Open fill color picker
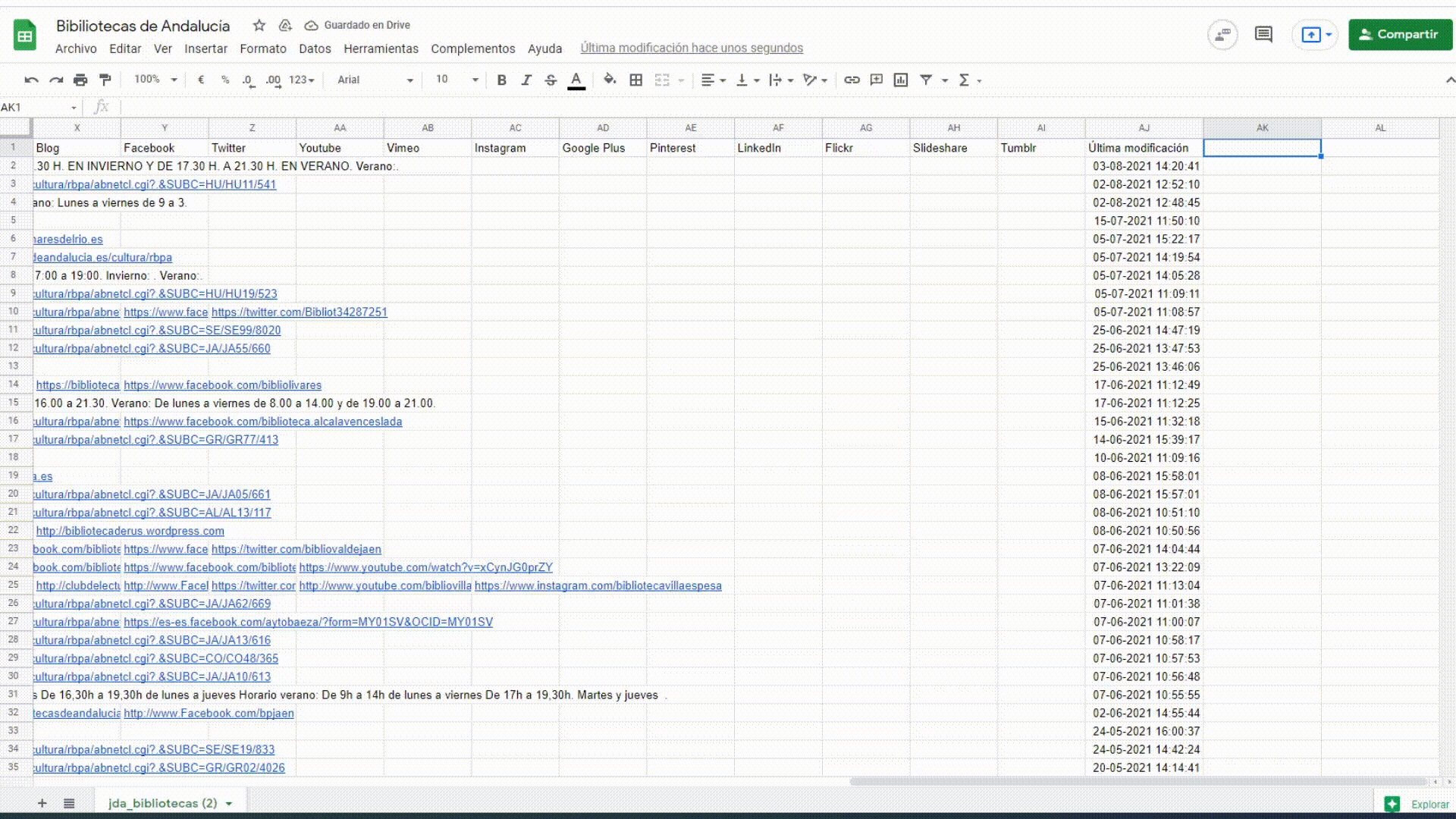 pyautogui.click(x=610, y=80)
